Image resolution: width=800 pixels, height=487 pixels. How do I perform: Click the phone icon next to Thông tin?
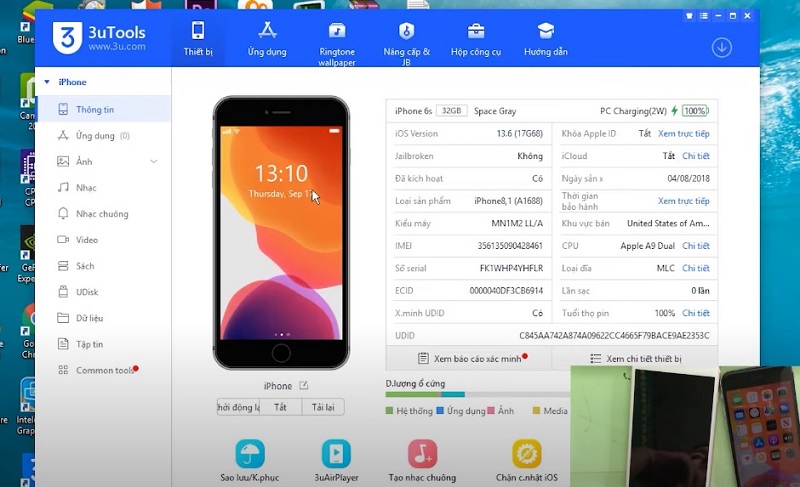[63, 109]
